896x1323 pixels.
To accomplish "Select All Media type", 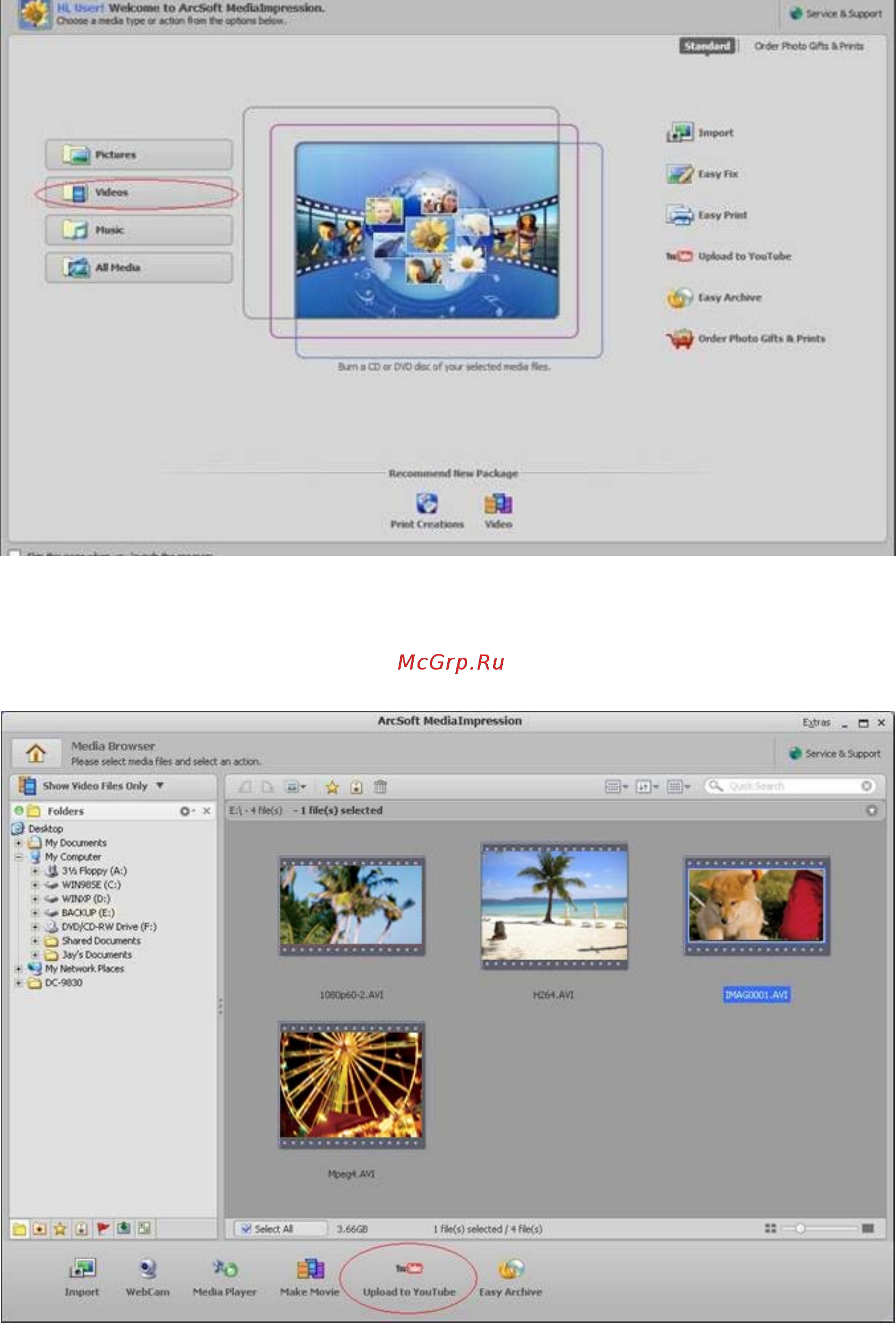I will coord(139,267).
